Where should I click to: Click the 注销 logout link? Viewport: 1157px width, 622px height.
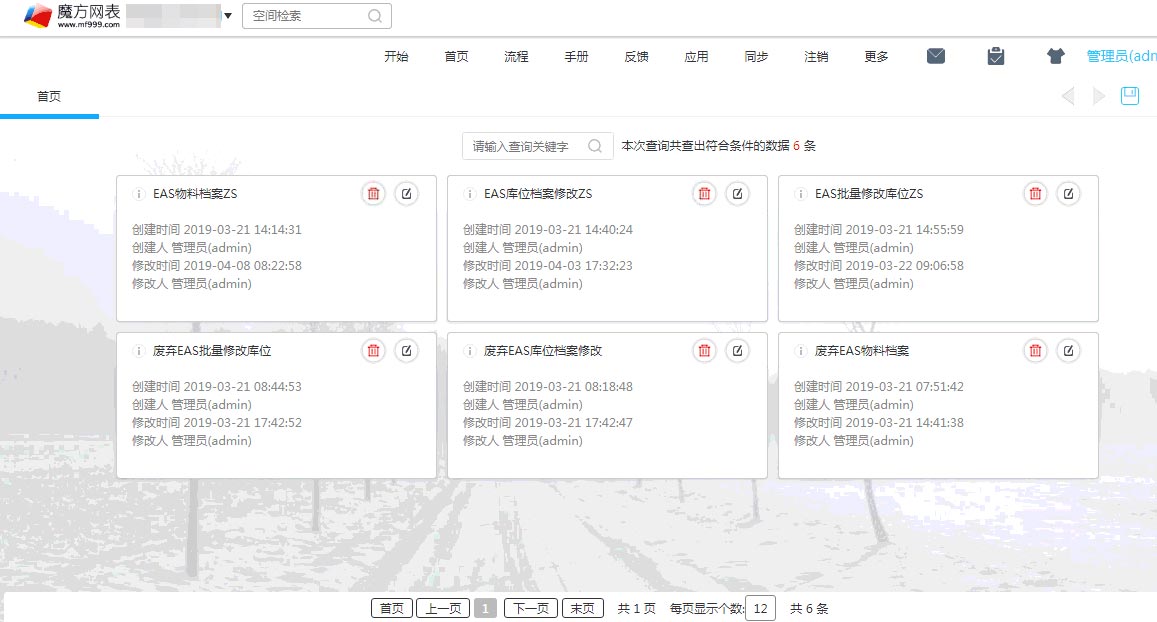click(816, 57)
